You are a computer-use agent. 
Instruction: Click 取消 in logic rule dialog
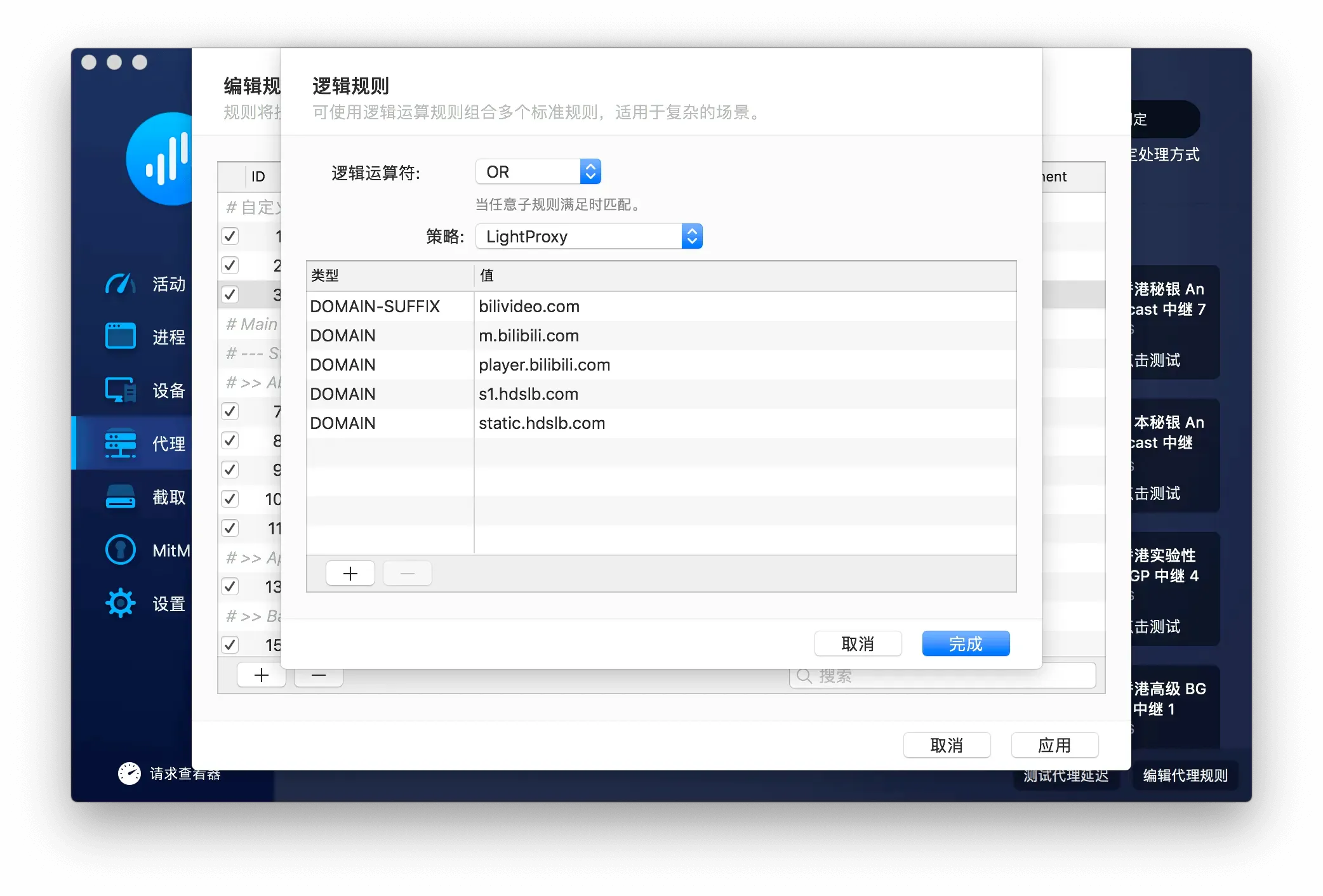pyautogui.click(x=857, y=643)
